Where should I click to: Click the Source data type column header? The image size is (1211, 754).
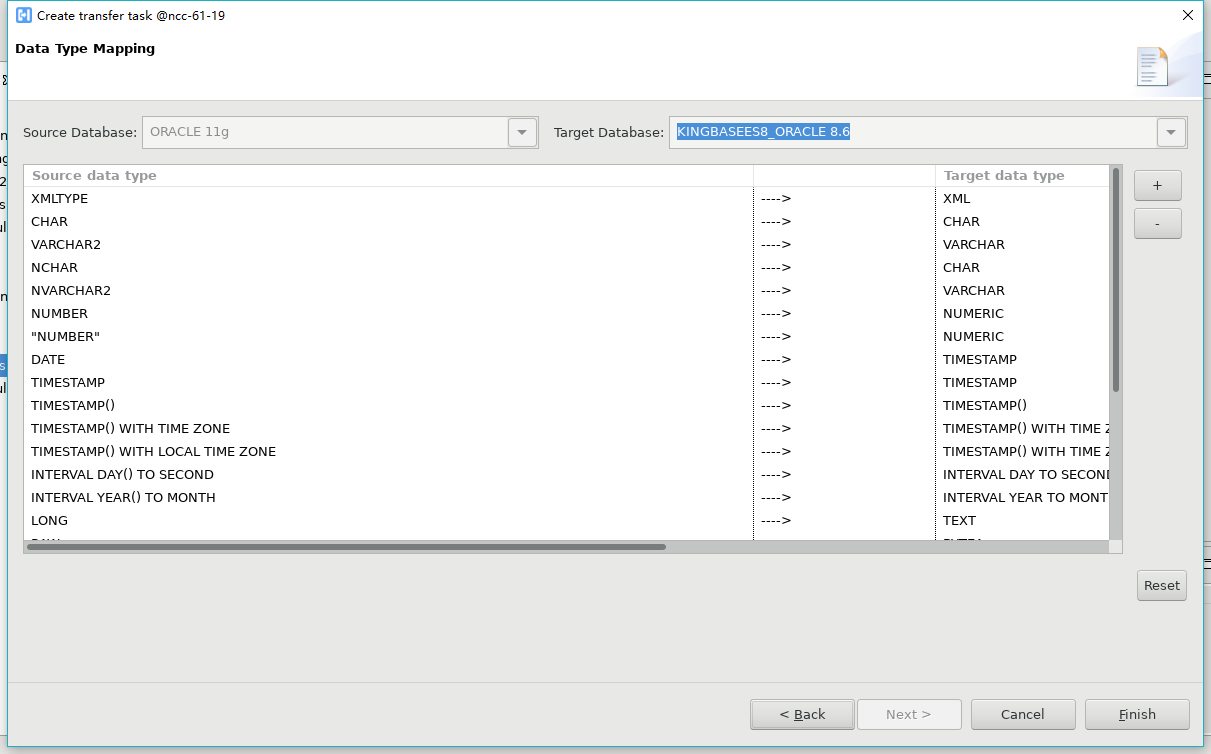pos(388,175)
